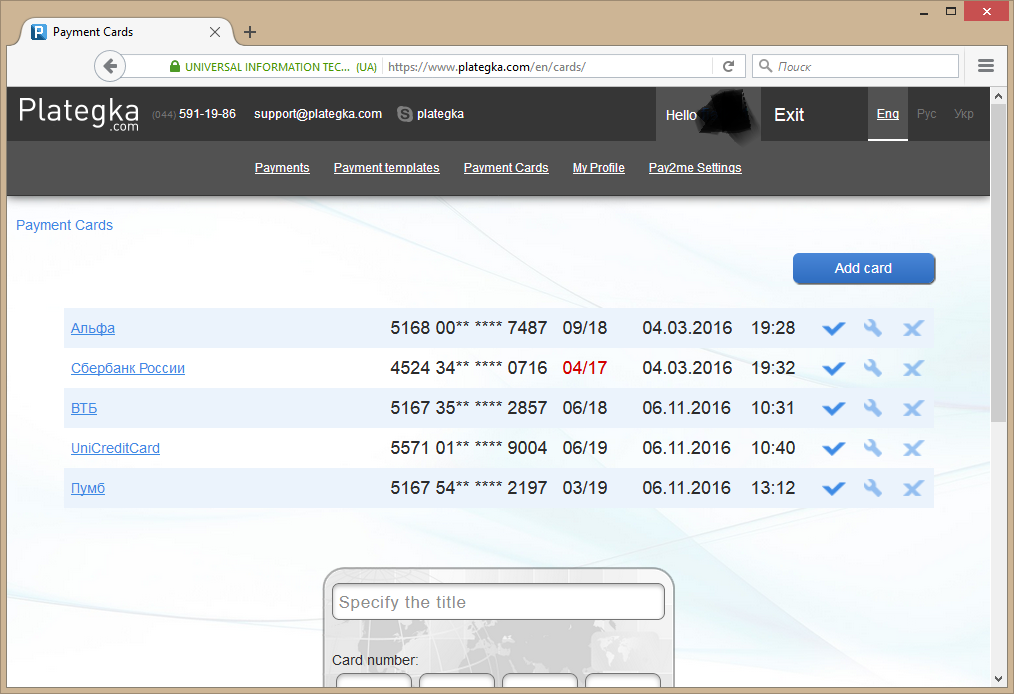Remove Сбербанк России card using X icon
1014x694 pixels.
click(912, 369)
